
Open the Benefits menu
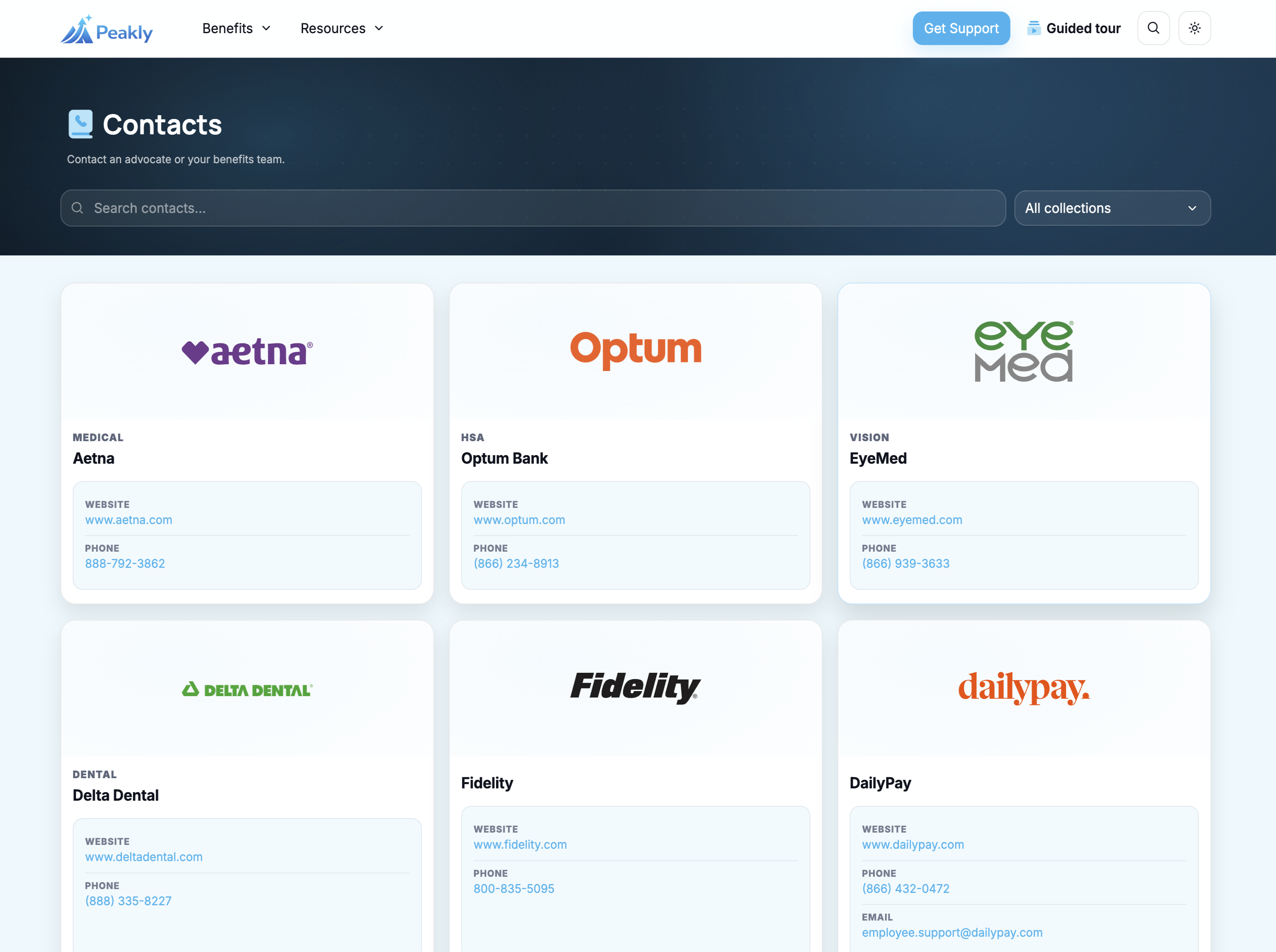click(236, 28)
